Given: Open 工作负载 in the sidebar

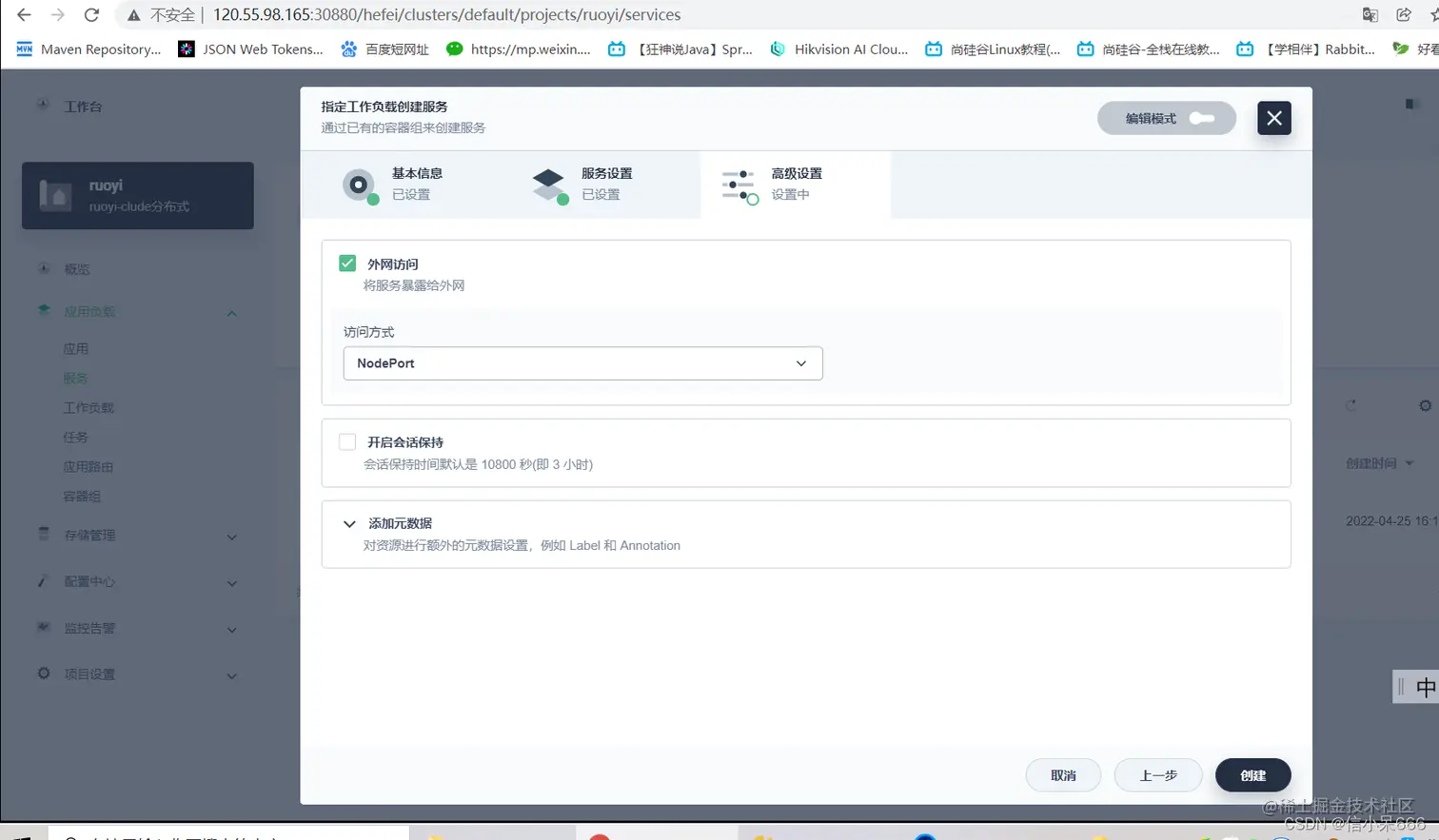Looking at the screenshot, I should coord(89,407).
